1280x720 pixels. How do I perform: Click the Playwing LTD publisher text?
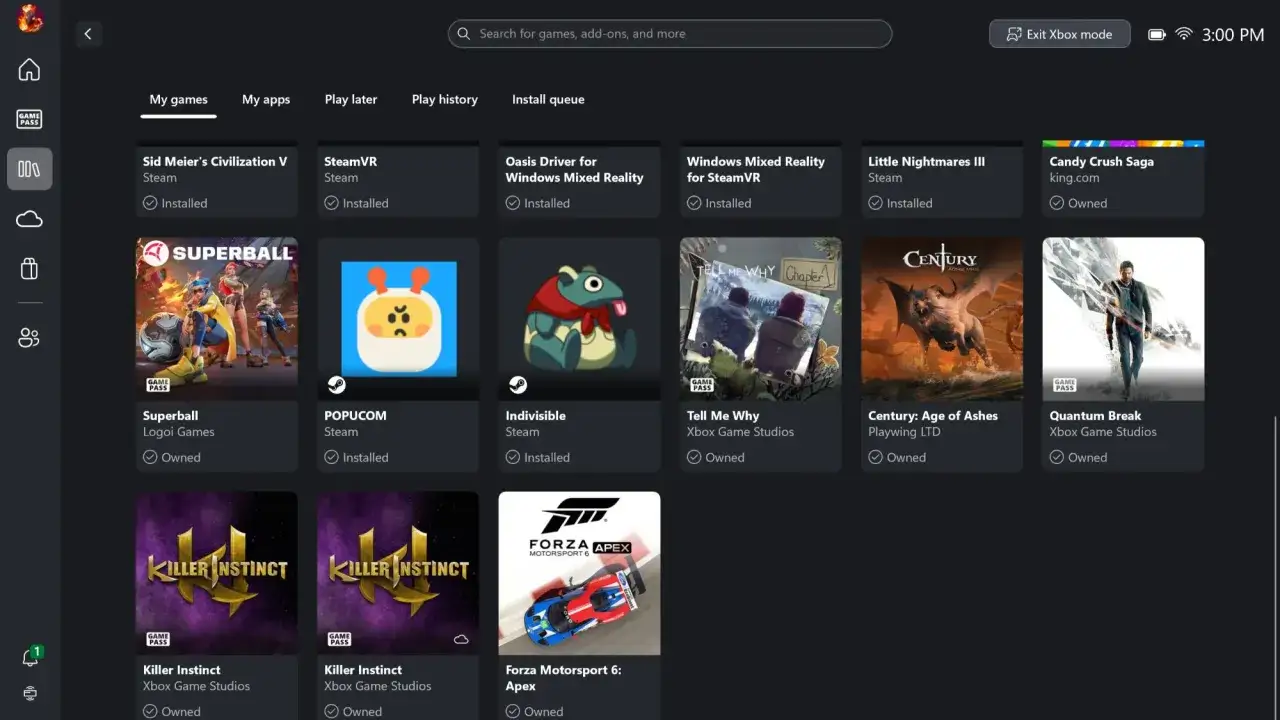pyautogui.click(x=904, y=432)
